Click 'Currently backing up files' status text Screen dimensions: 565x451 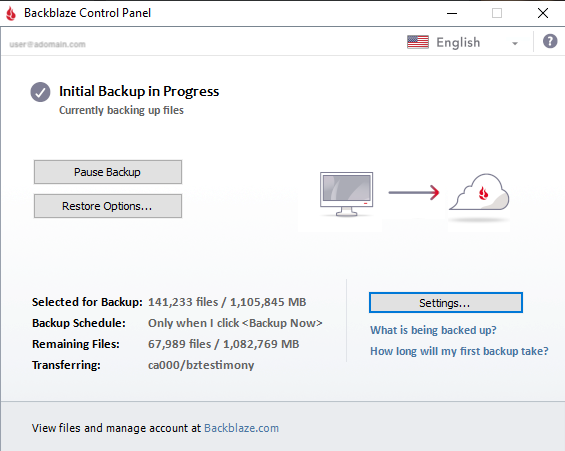tap(121, 110)
